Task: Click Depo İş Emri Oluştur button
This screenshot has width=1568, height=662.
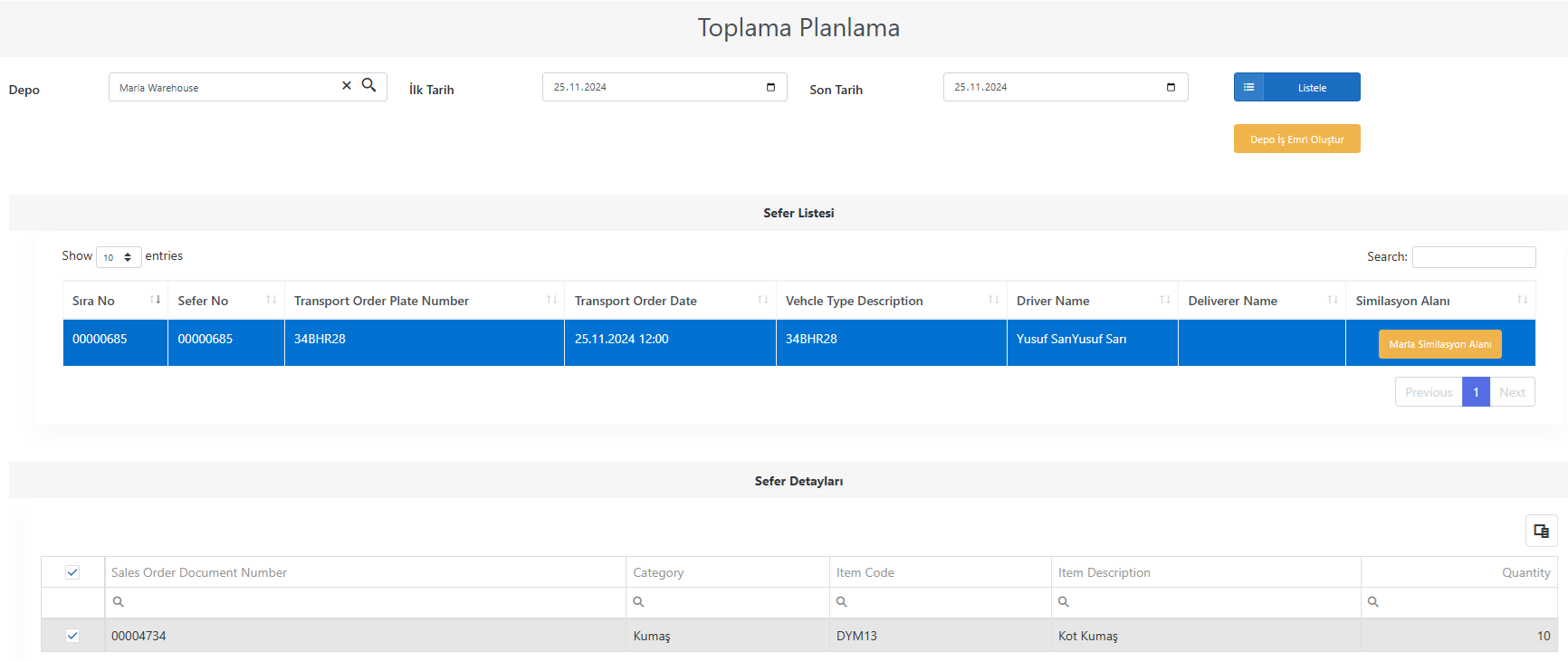Action: click(1297, 139)
